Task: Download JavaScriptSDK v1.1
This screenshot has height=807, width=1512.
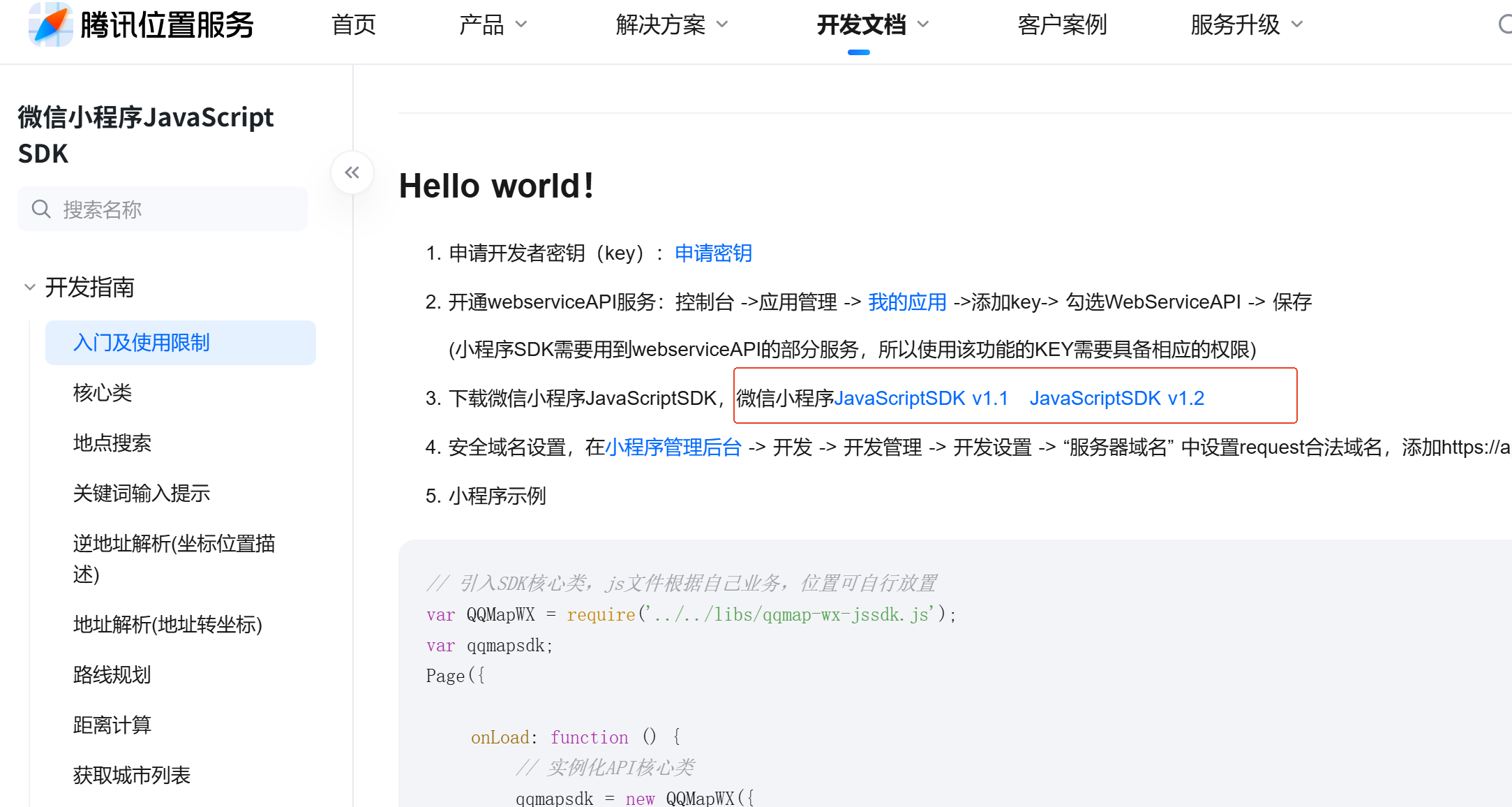Action: coord(921,398)
